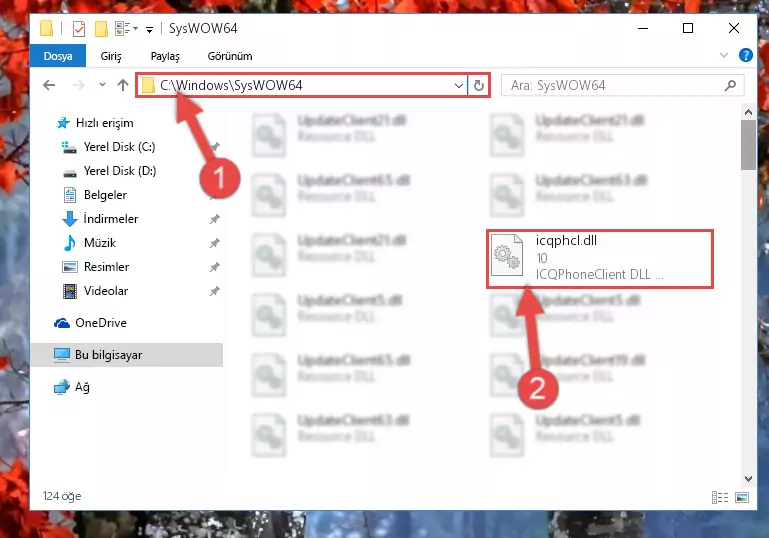This screenshot has height=538, width=769.
Task: Open Yerel Disk (D:) in sidebar
Action: pos(120,171)
